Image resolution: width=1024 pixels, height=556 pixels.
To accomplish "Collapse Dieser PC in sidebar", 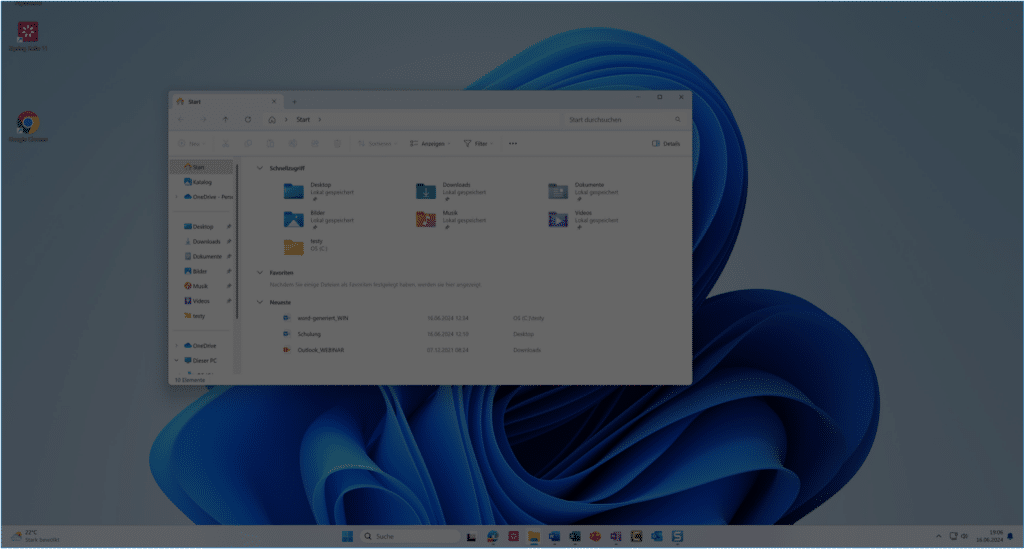I will click(x=176, y=361).
